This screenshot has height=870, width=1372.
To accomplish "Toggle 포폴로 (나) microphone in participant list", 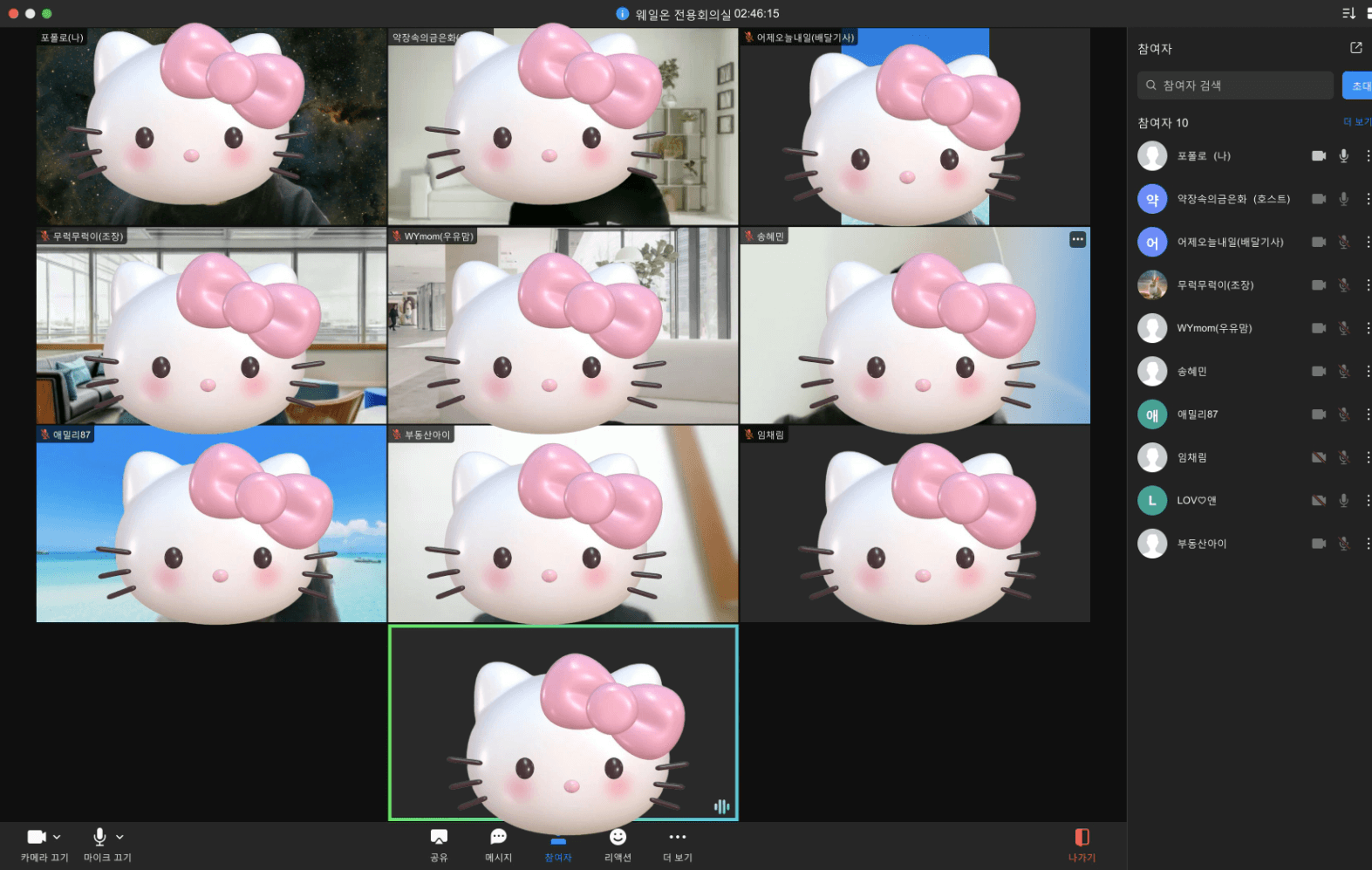I will 1344,156.
